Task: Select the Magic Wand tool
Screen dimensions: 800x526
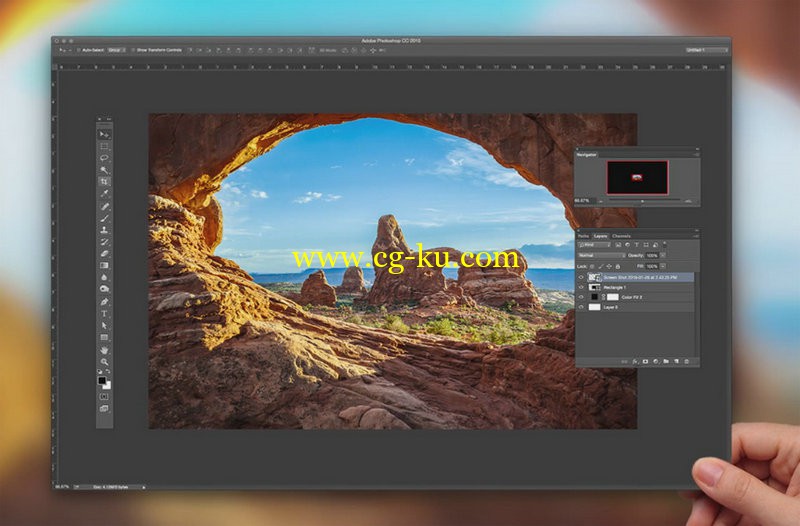Action: [104, 170]
